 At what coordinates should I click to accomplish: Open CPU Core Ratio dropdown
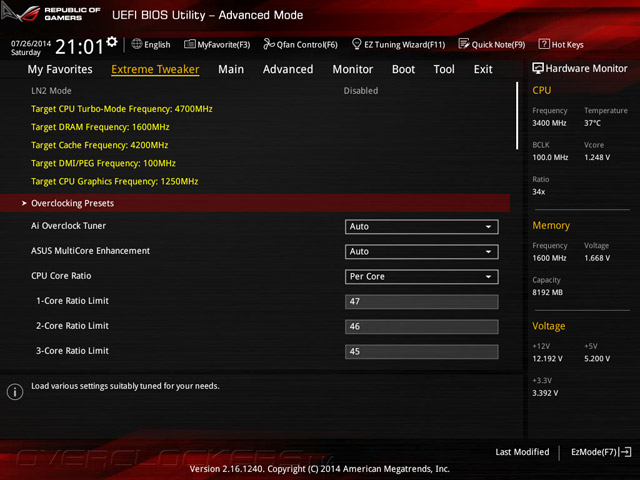(x=422, y=277)
